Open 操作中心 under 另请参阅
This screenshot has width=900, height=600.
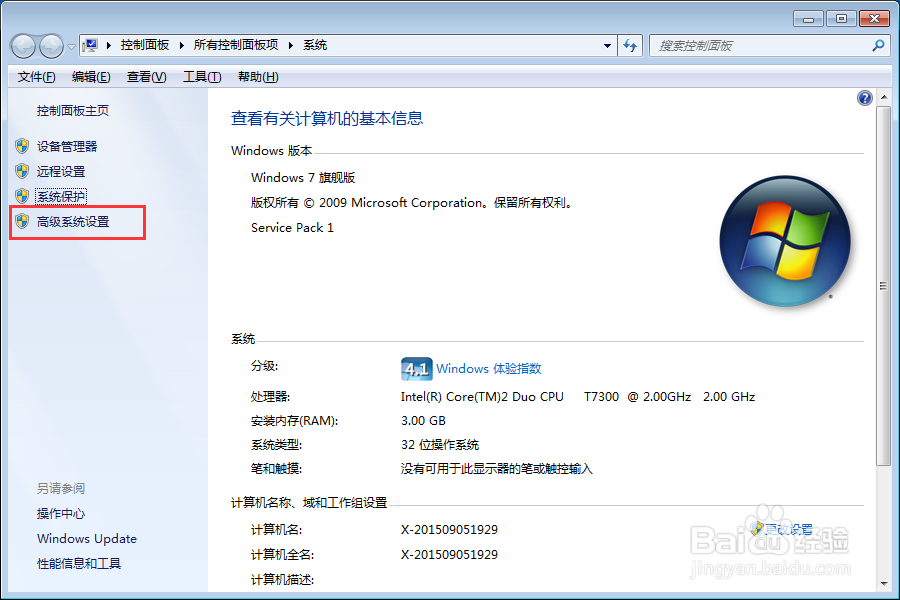[x=61, y=514]
